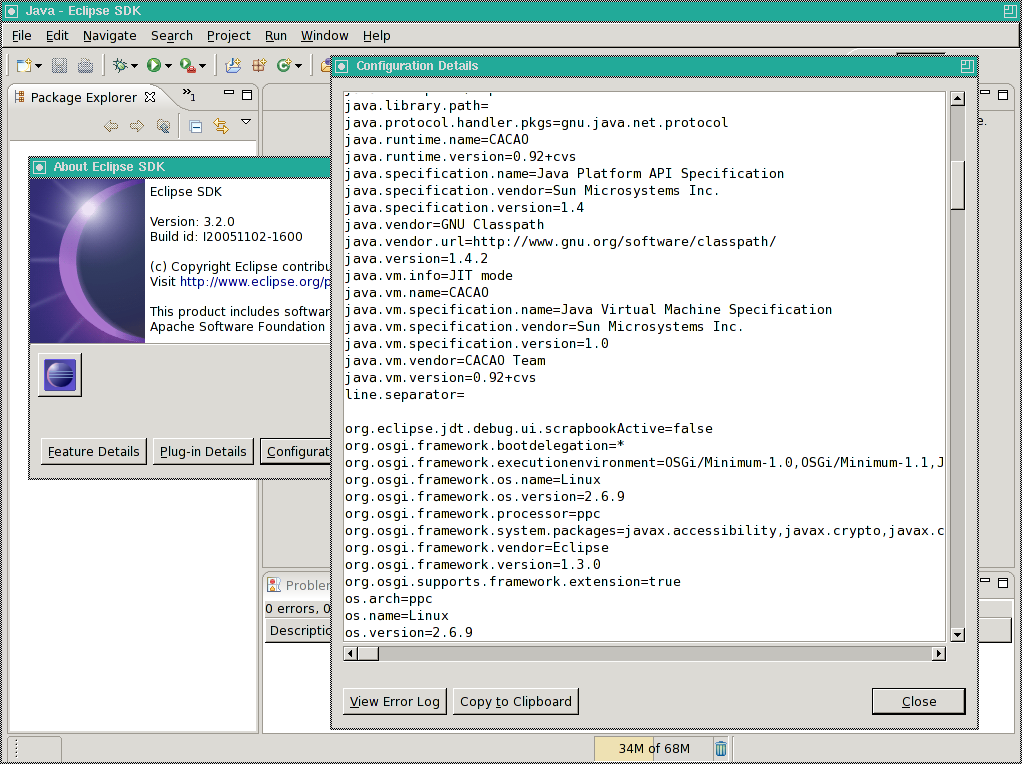Launch Debug with the bug icon

(x=120, y=65)
